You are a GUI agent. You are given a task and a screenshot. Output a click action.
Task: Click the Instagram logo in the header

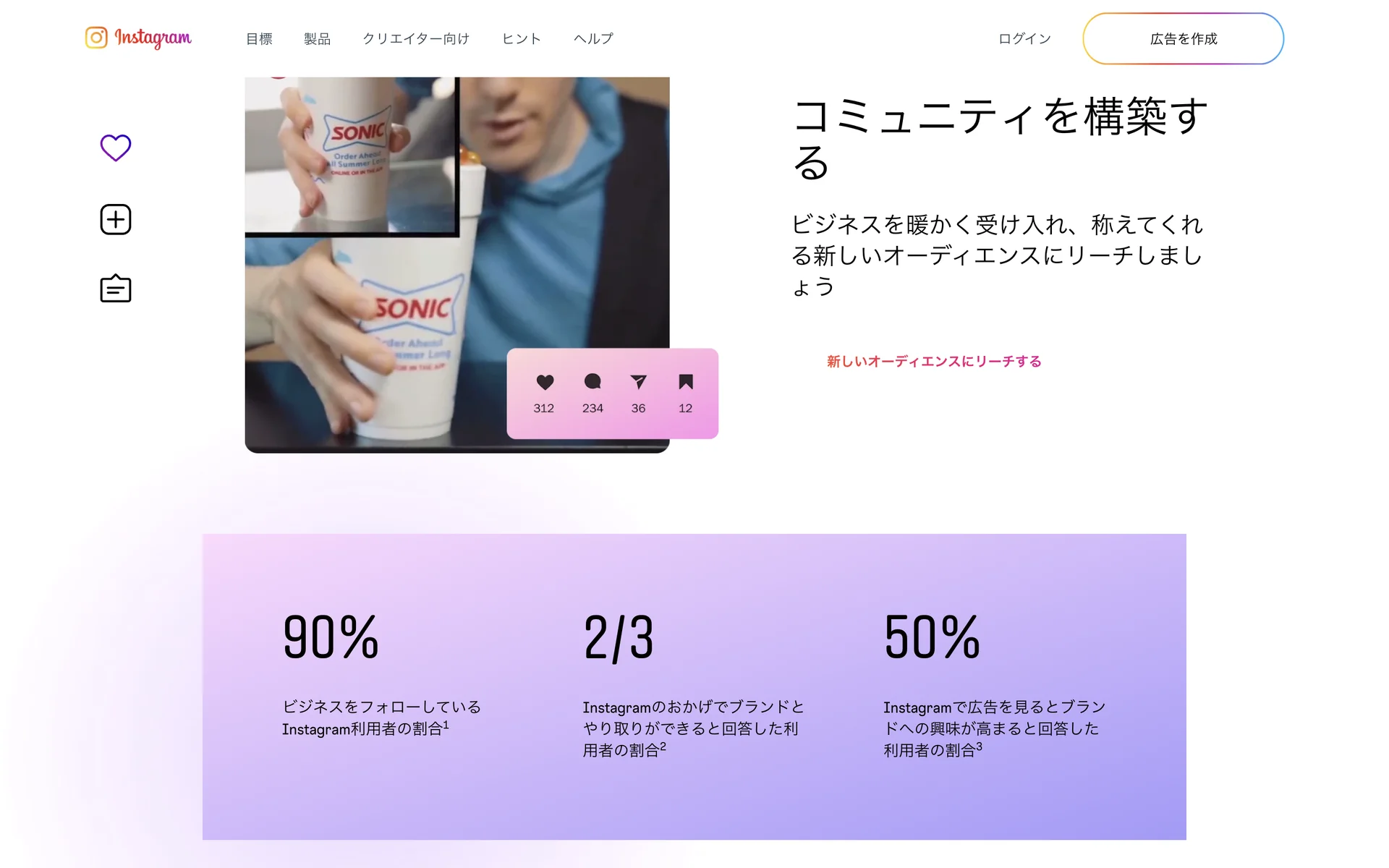coord(138,38)
